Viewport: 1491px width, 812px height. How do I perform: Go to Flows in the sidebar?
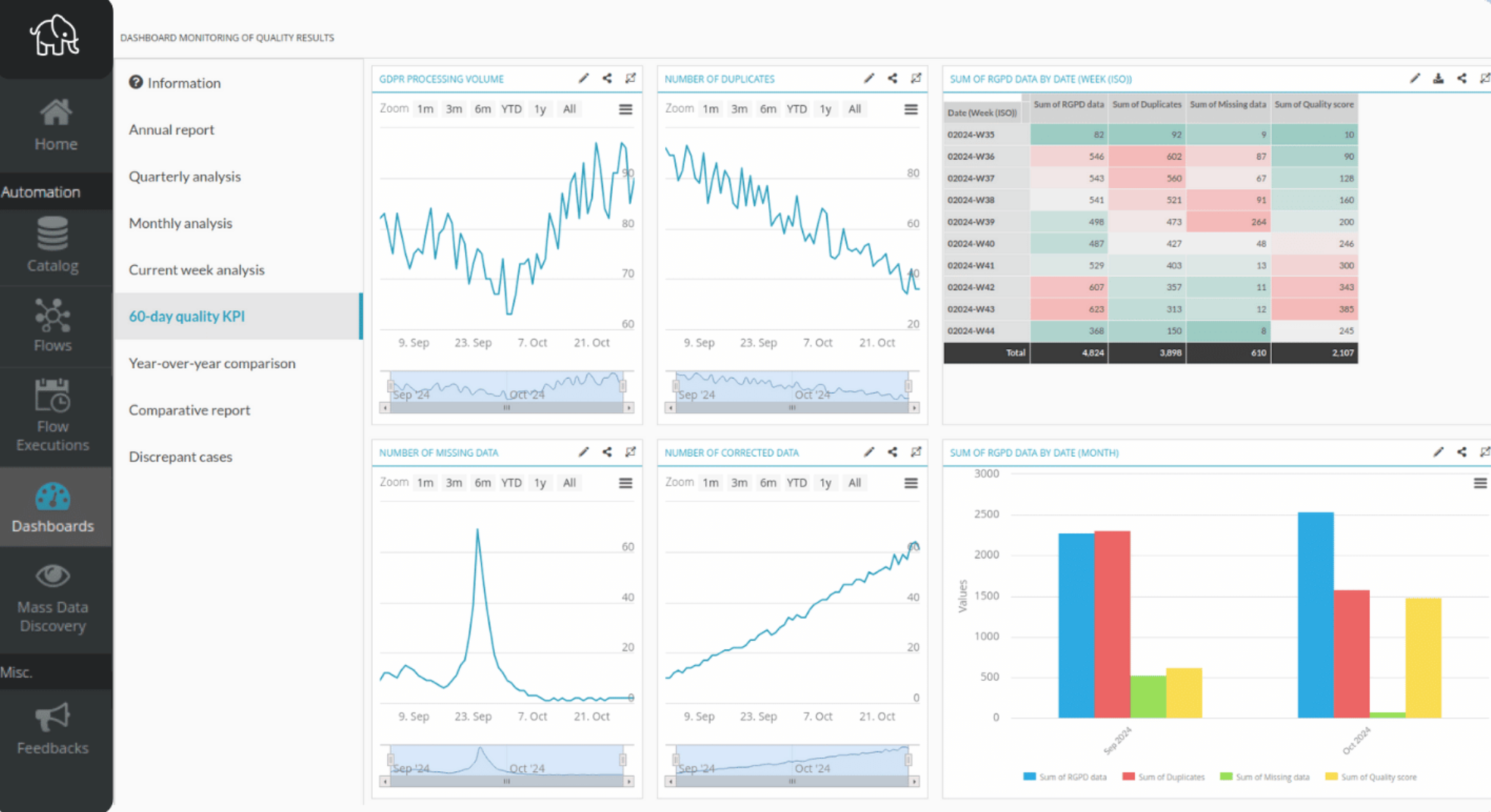point(53,326)
